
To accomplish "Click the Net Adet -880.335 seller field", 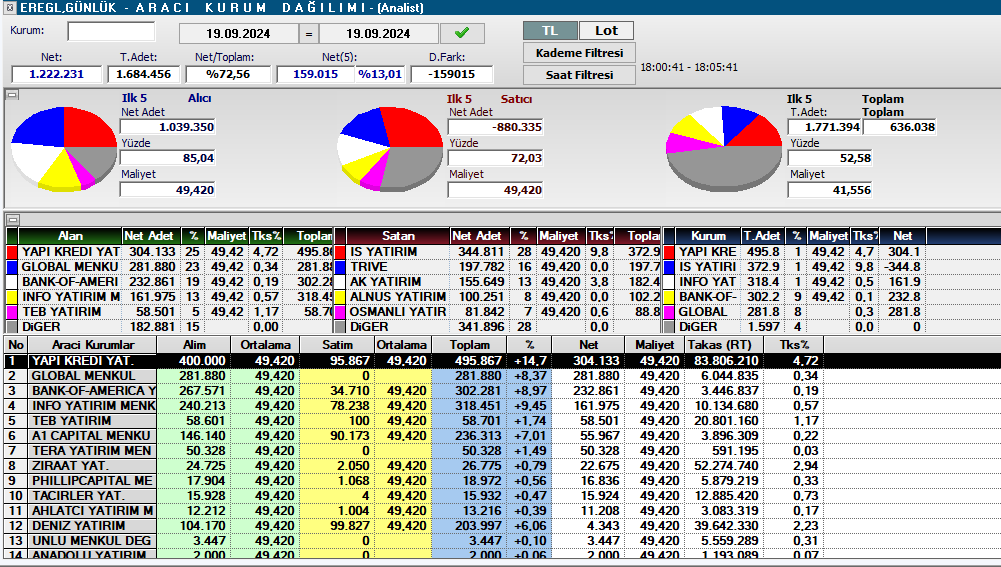I will coord(495,127).
